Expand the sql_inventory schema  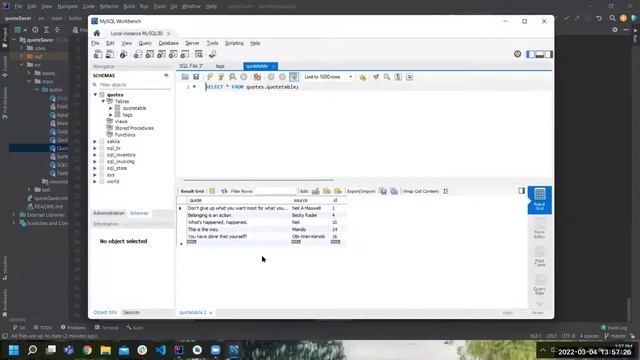pyautogui.click(x=95, y=155)
